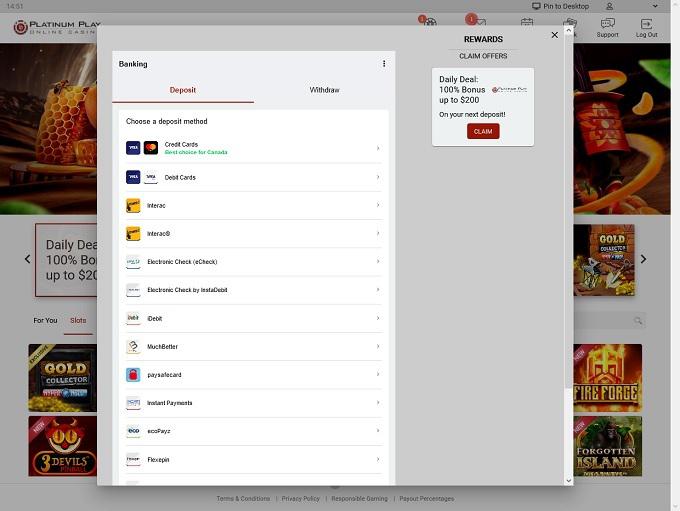680x511 pixels.
Task: Click the paysafecard lock icon
Action: click(x=133, y=374)
